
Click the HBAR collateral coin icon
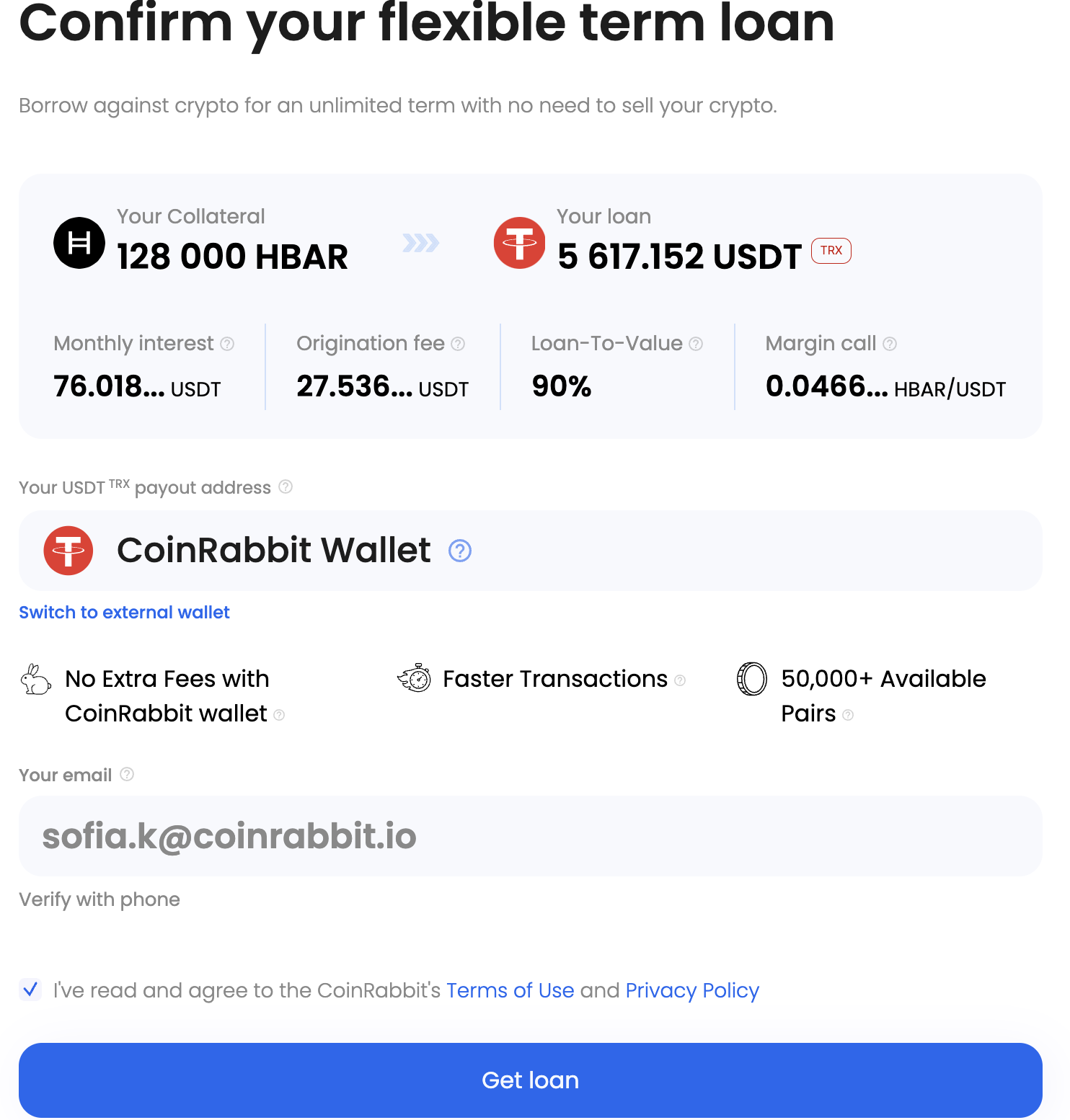click(x=79, y=242)
